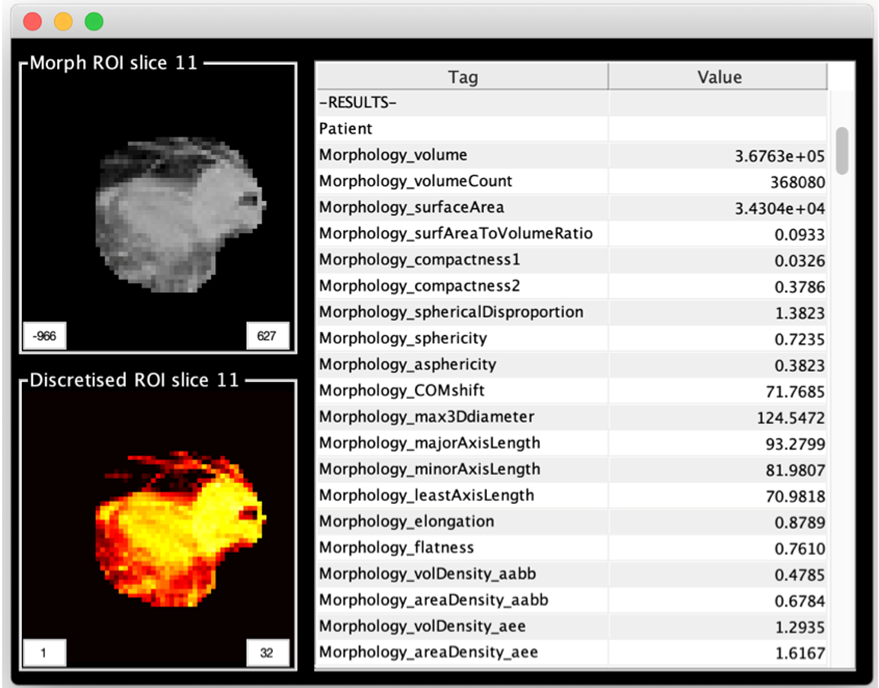Screen dimensions: 879x688
Task: Select the Morphology_areaDensity_aabb row
Action: pyautogui.click(x=572, y=600)
